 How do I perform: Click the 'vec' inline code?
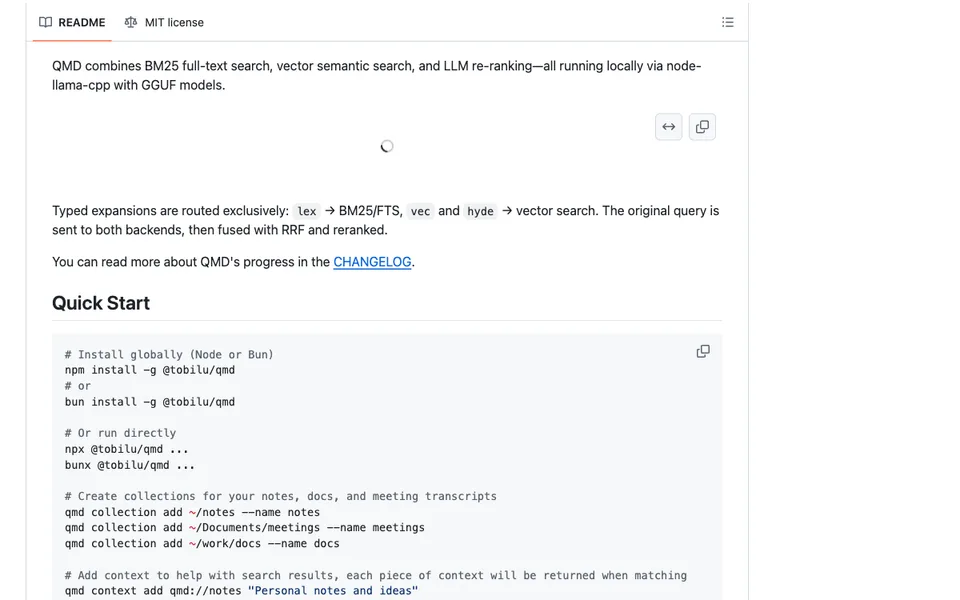pyautogui.click(x=420, y=211)
